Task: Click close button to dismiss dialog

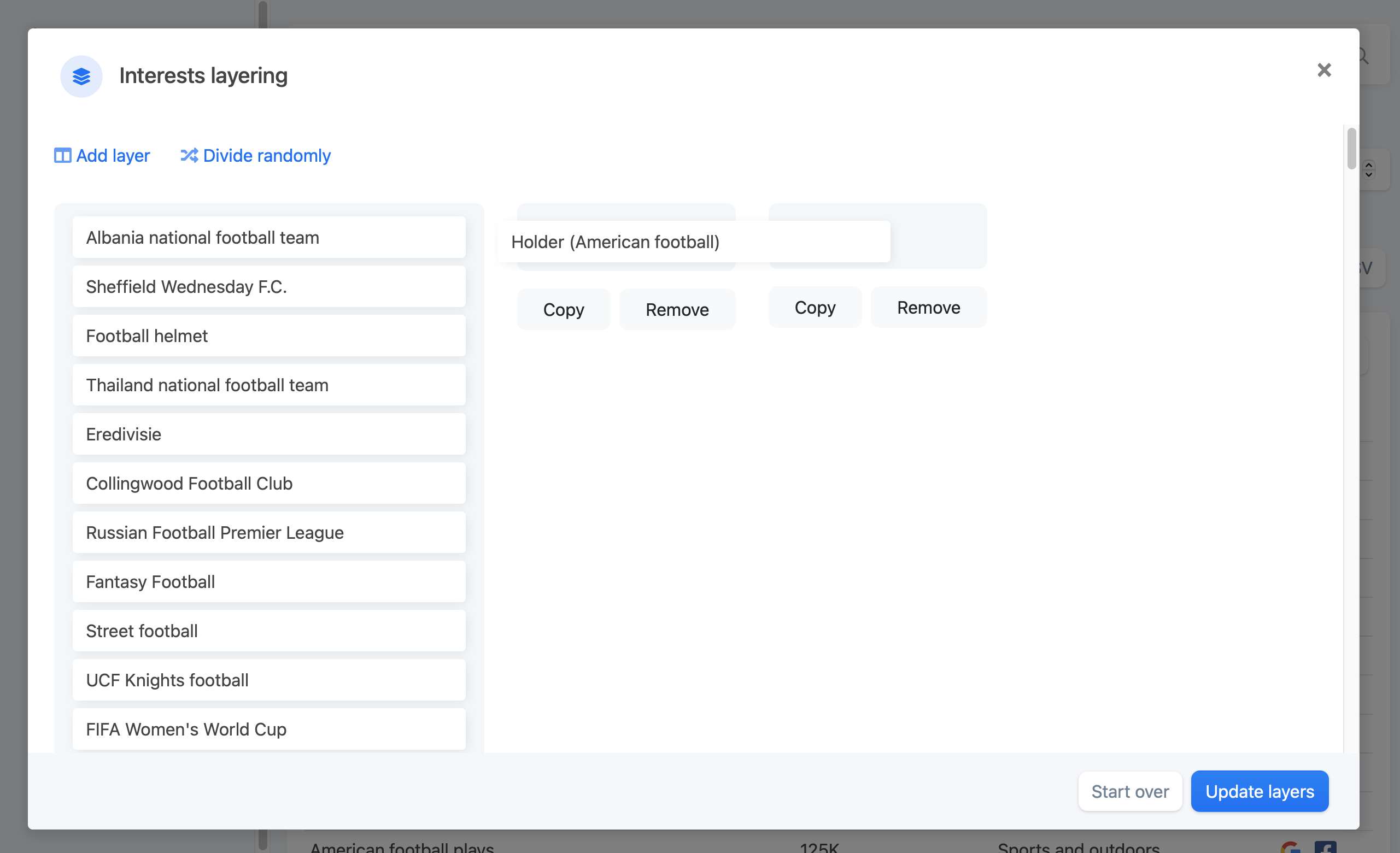Action: pyautogui.click(x=1323, y=70)
